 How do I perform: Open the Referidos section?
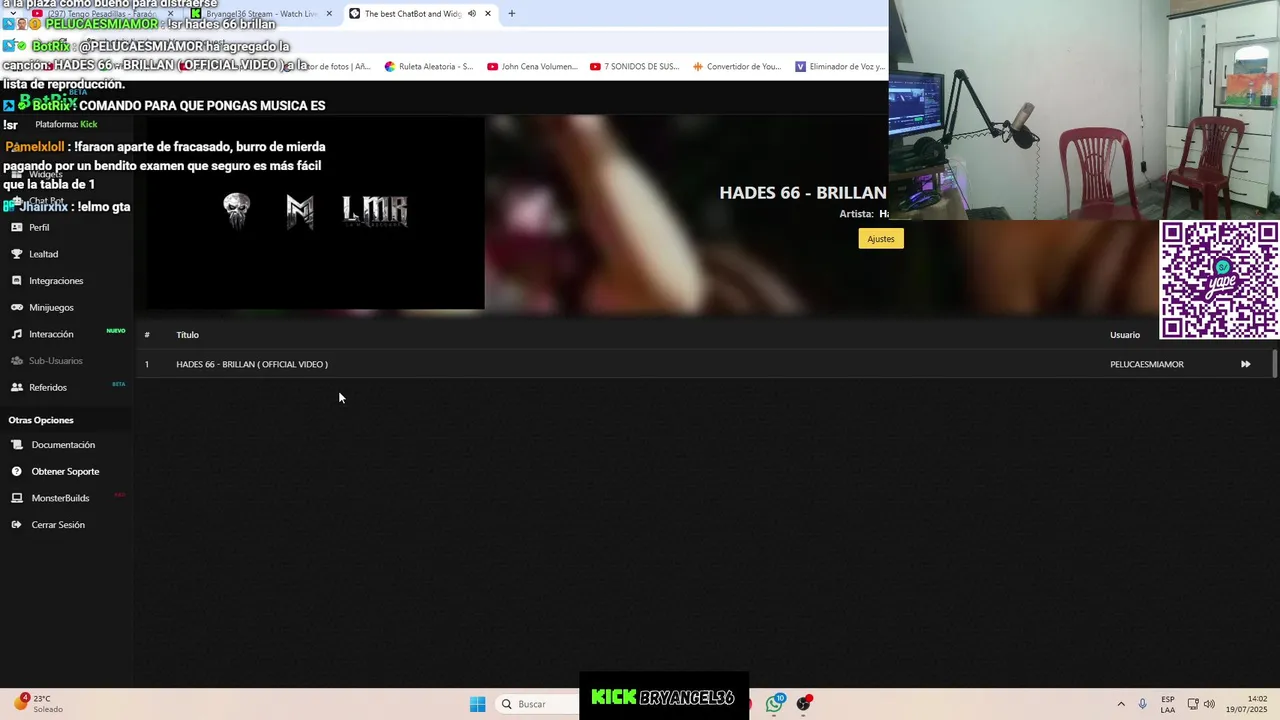tap(48, 387)
